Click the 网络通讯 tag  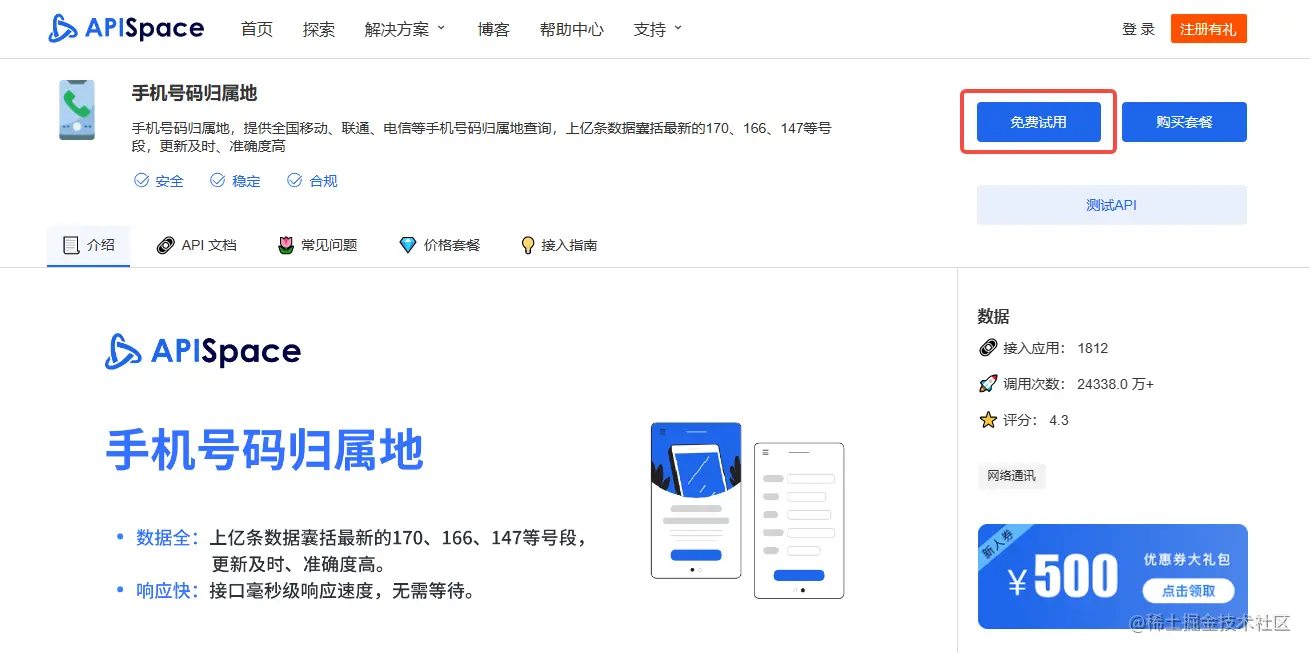1011,476
